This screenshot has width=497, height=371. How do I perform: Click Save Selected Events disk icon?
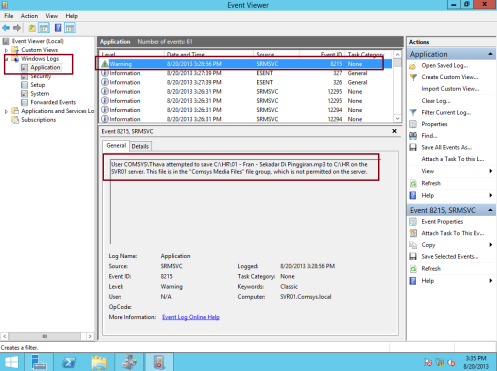point(413,257)
